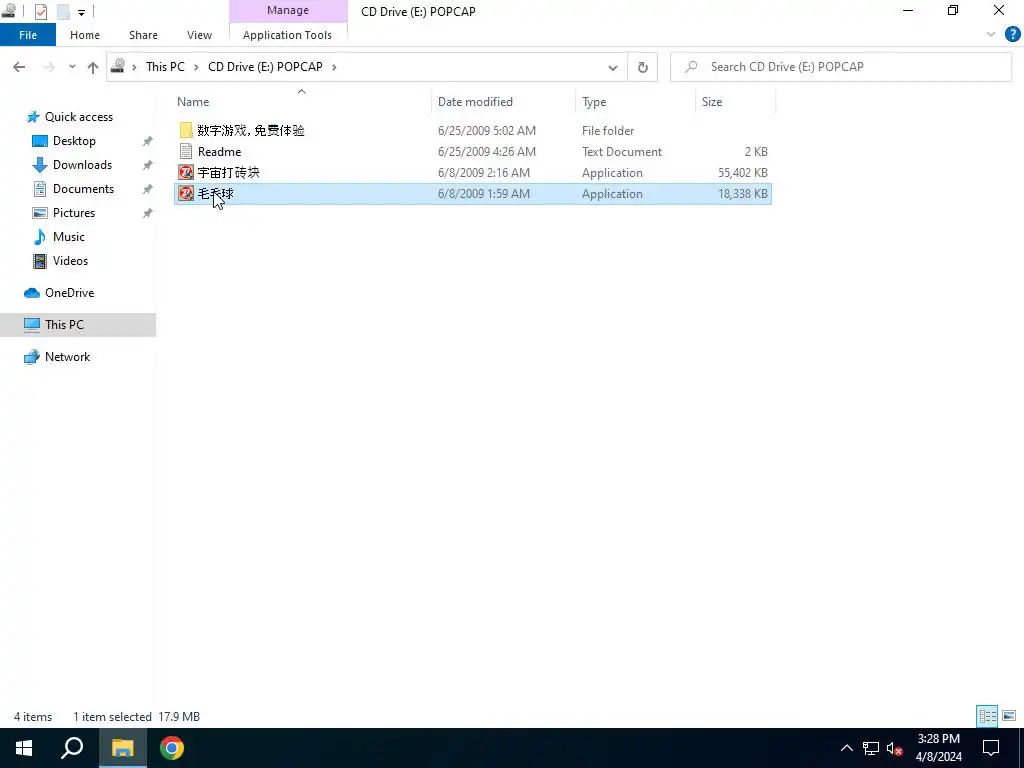Click the 宇宙打砖块 application icon
Viewport: 1024px width, 768px height.
[x=186, y=172]
